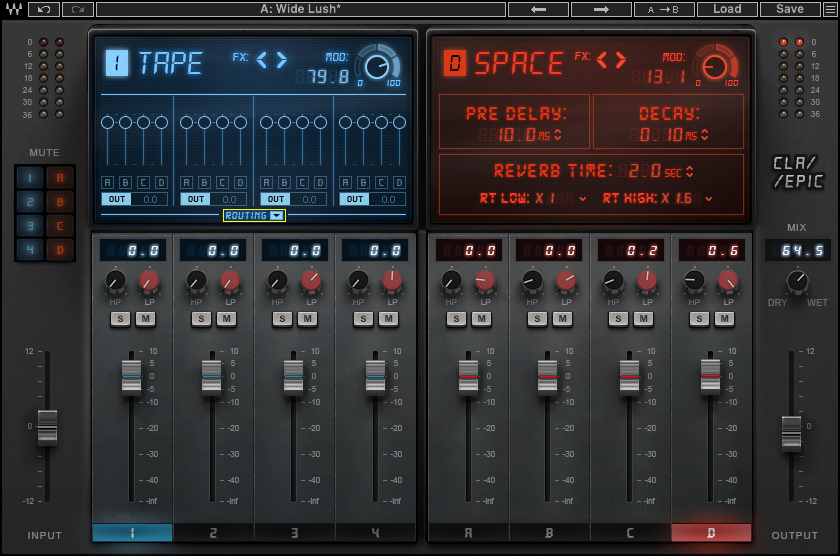This screenshot has width=840, height=556.
Task: Route delay 3 to reverb C
Action: (302, 183)
